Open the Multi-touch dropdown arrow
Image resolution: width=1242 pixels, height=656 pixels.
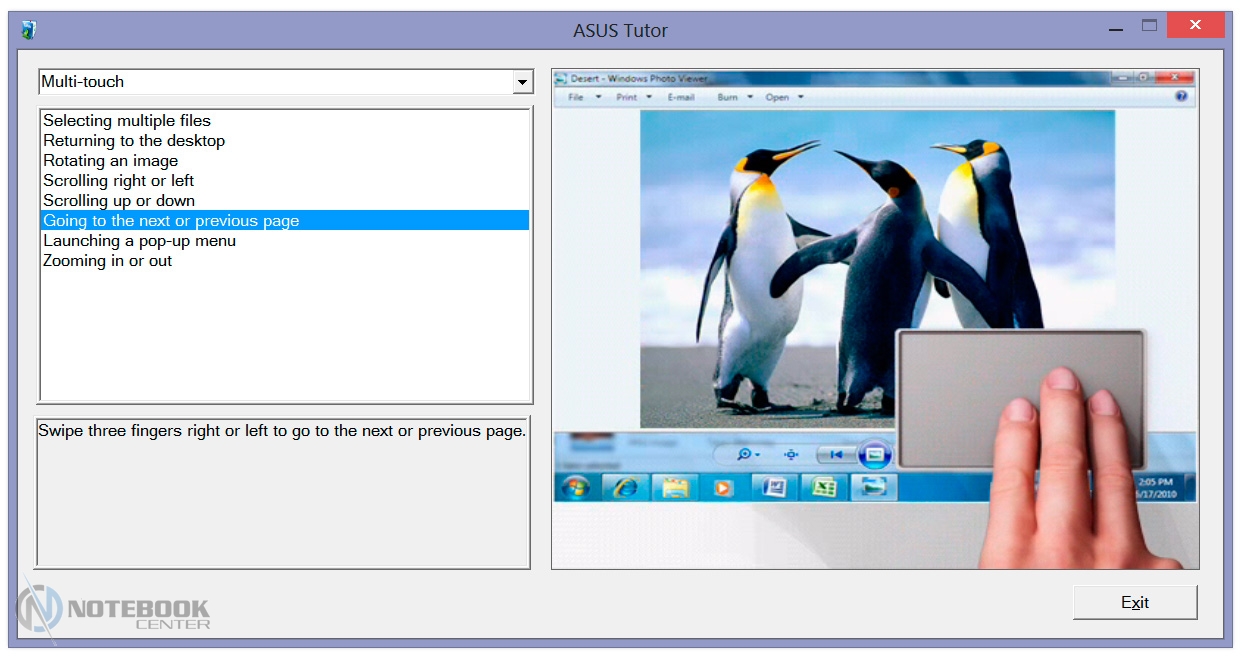[522, 82]
